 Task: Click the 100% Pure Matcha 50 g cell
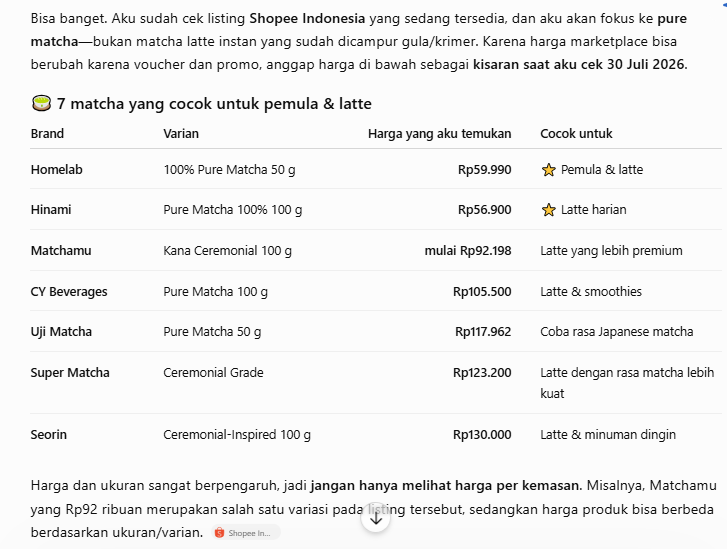point(229,170)
